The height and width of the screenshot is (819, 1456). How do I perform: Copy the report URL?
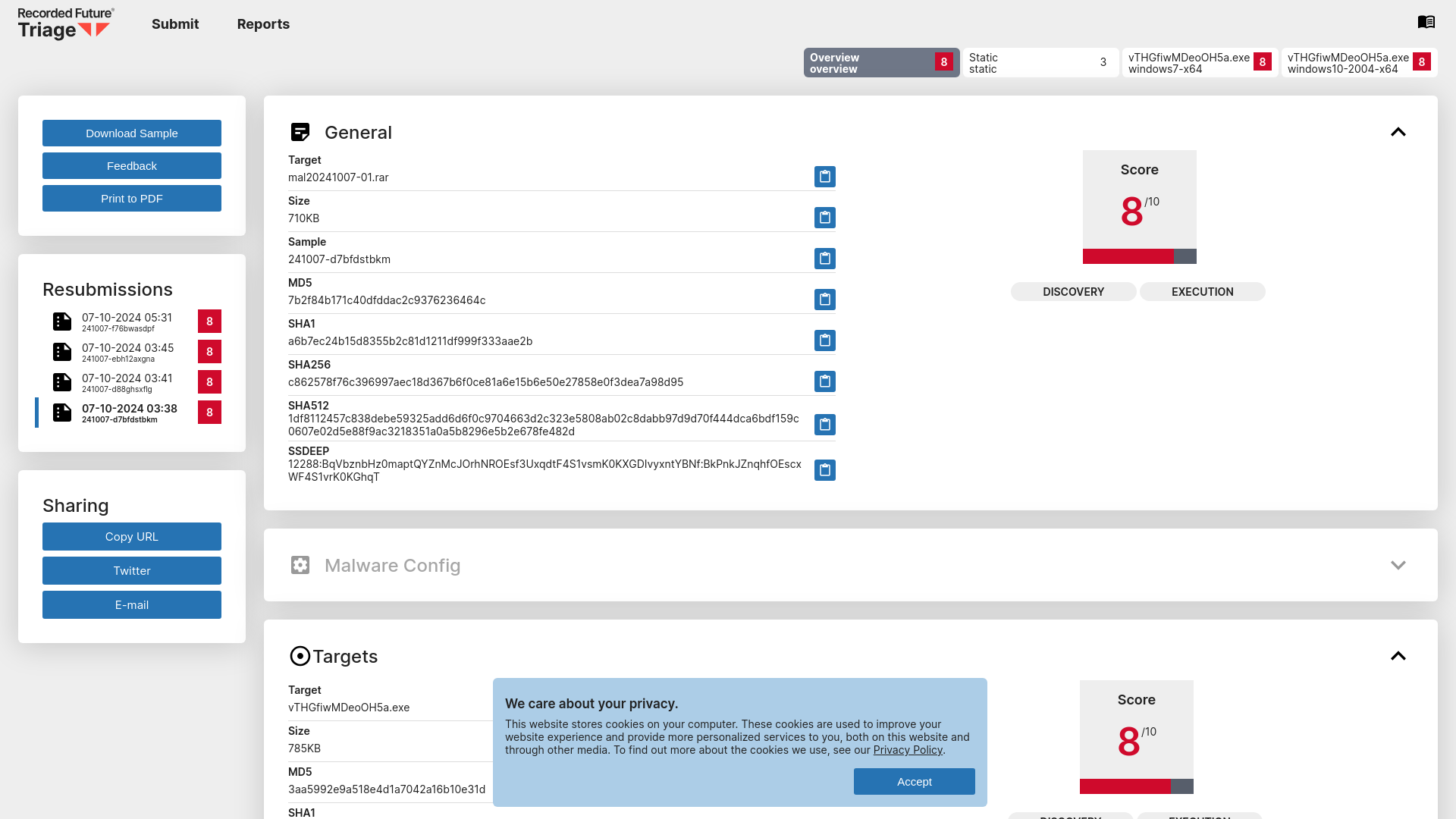(x=132, y=537)
